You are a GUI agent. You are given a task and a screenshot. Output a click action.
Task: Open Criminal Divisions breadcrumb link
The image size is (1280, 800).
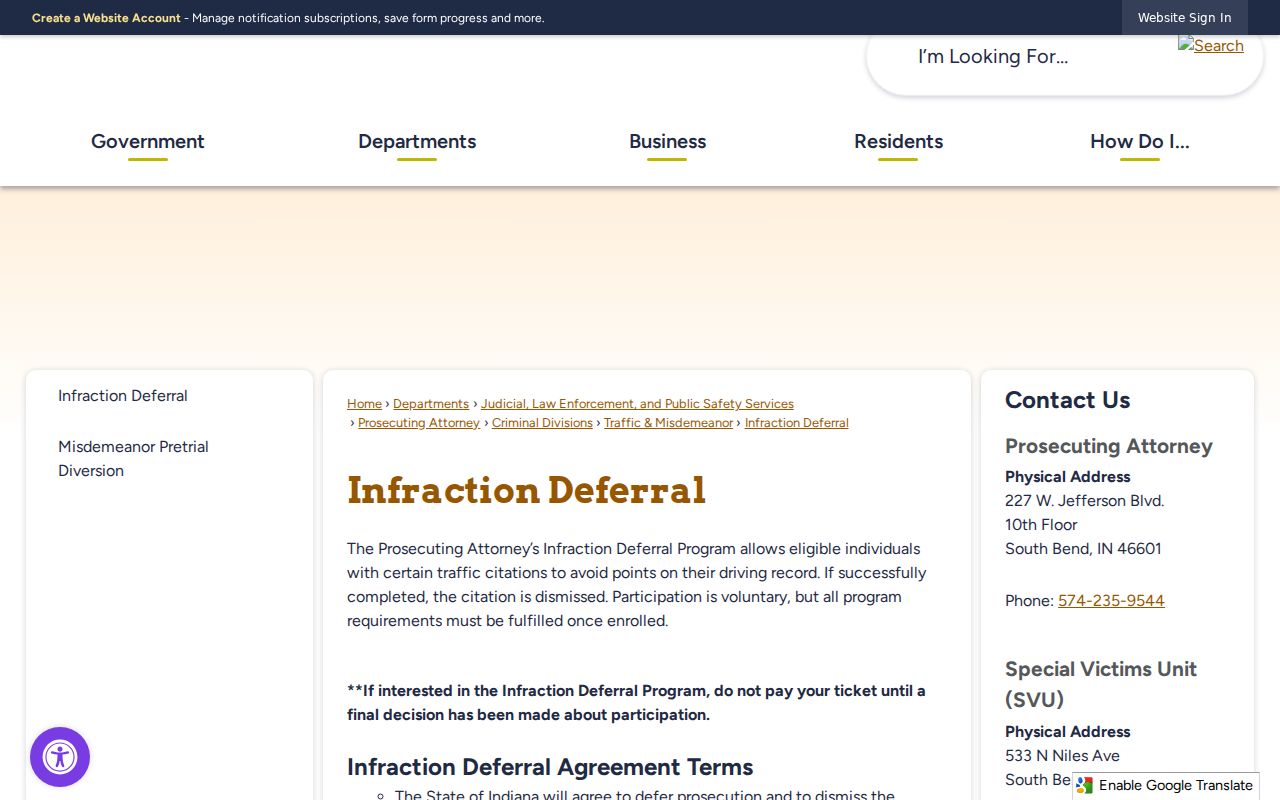click(542, 423)
